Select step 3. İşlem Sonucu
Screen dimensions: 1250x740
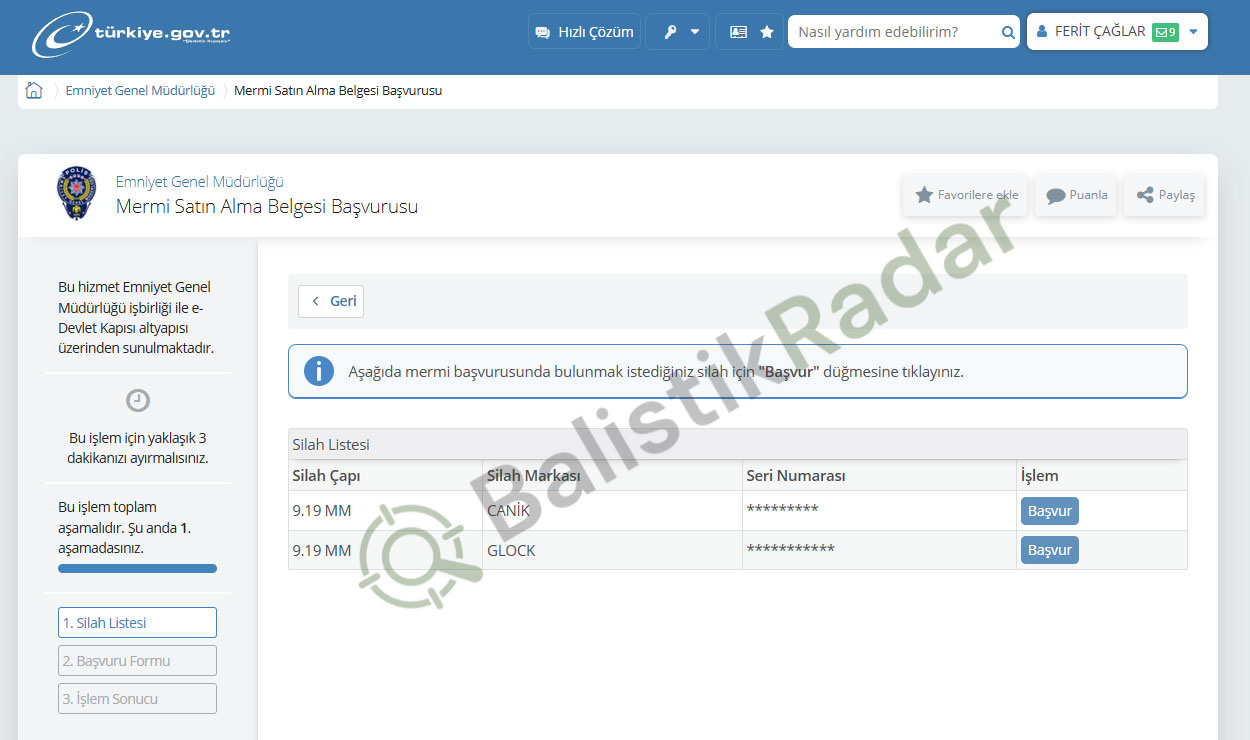pyautogui.click(x=138, y=699)
